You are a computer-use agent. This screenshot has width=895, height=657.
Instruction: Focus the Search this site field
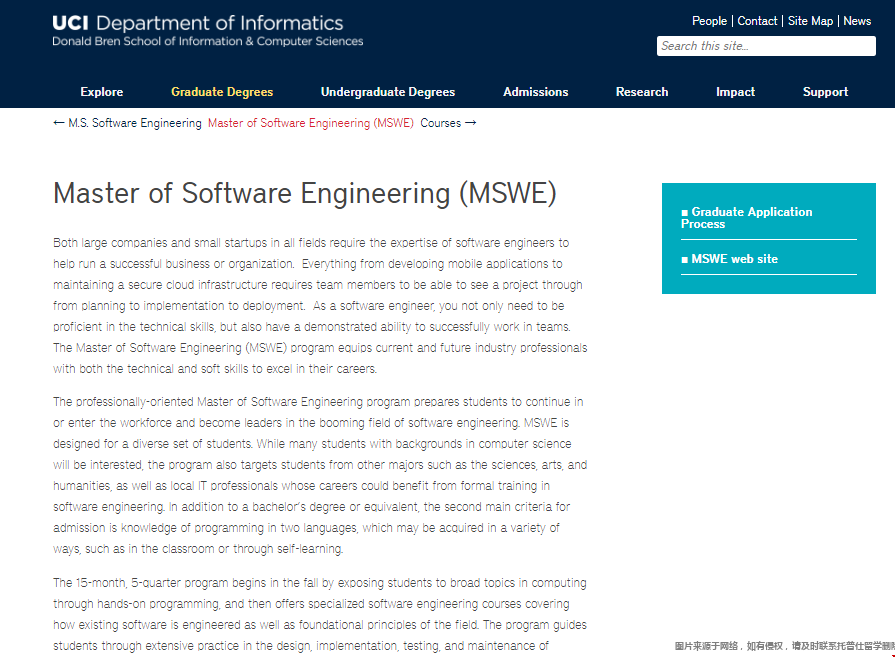(x=766, y=46)
